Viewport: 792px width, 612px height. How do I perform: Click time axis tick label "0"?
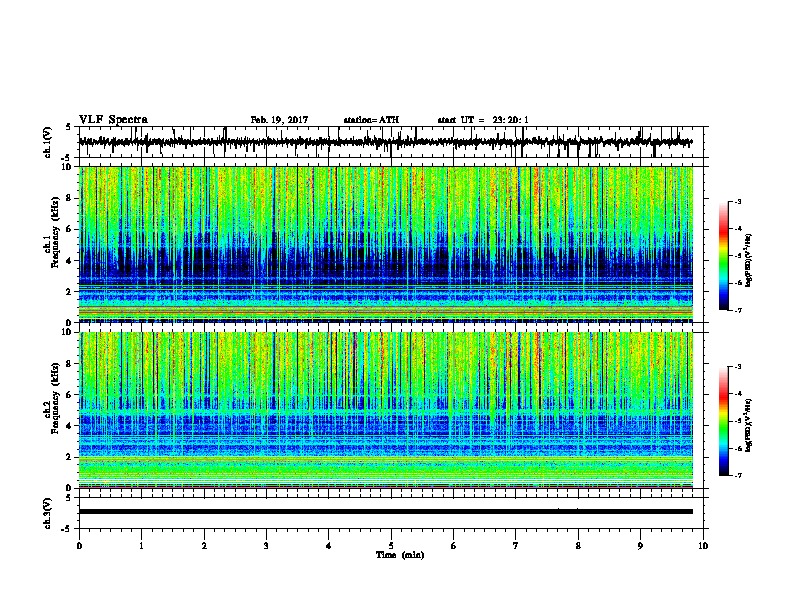coord(79,546)
